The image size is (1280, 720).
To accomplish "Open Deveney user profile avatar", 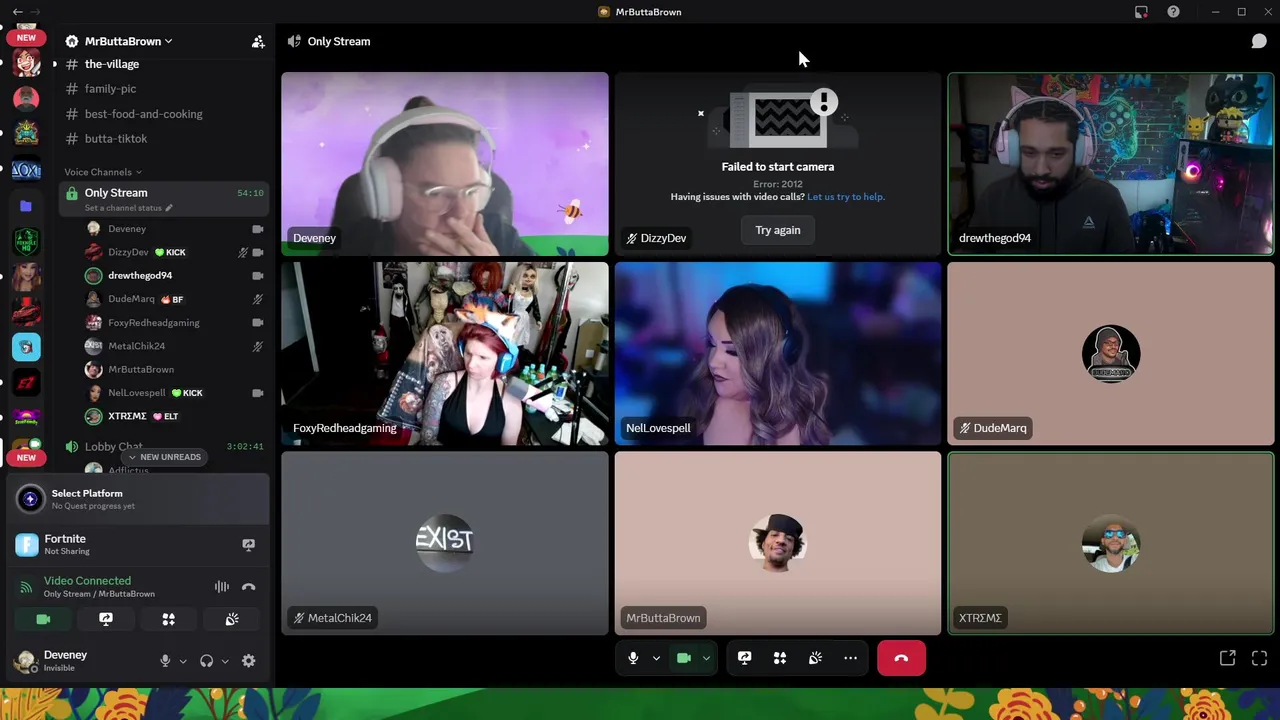I will (25, 661).
